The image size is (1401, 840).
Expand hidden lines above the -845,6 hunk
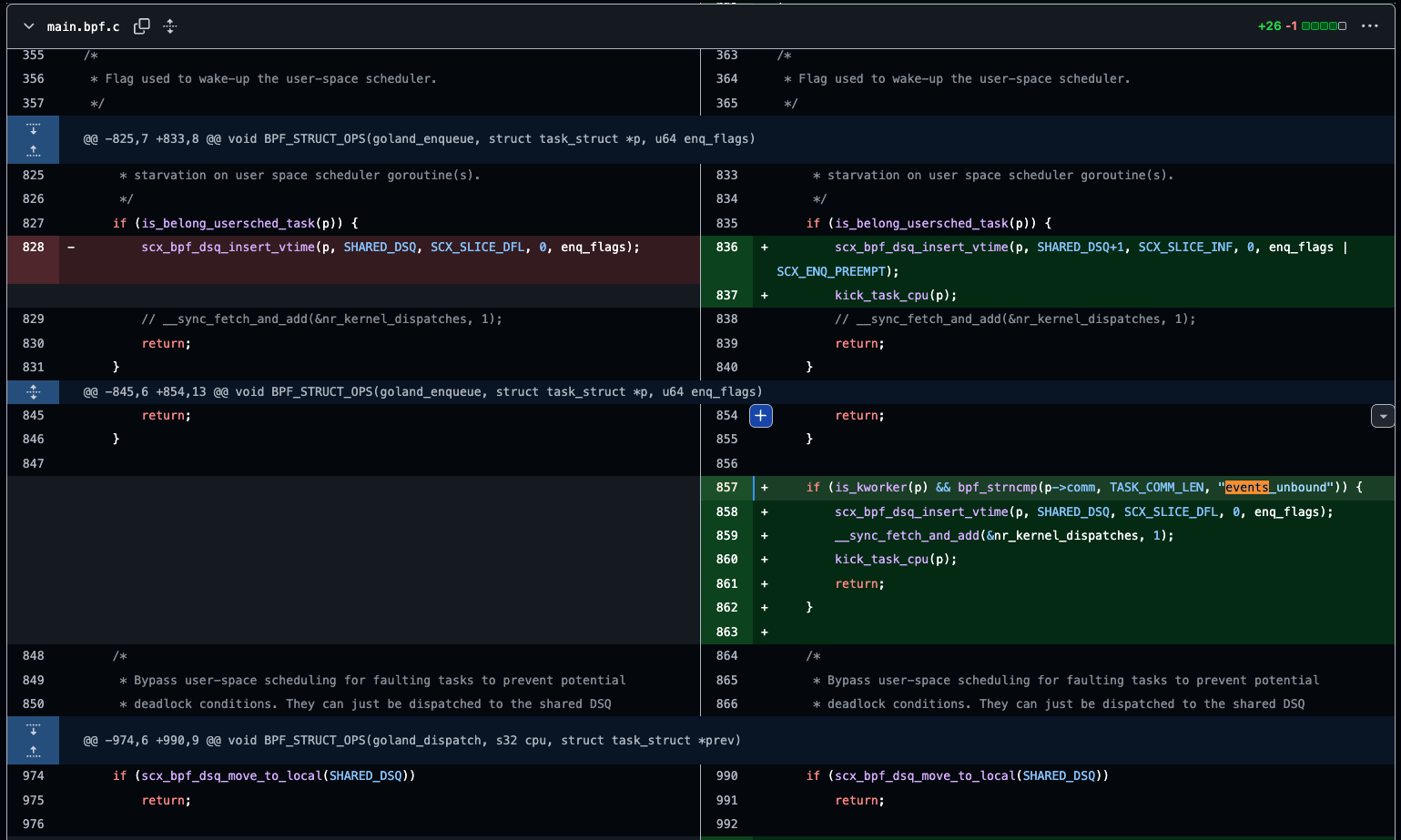point(34,392)
